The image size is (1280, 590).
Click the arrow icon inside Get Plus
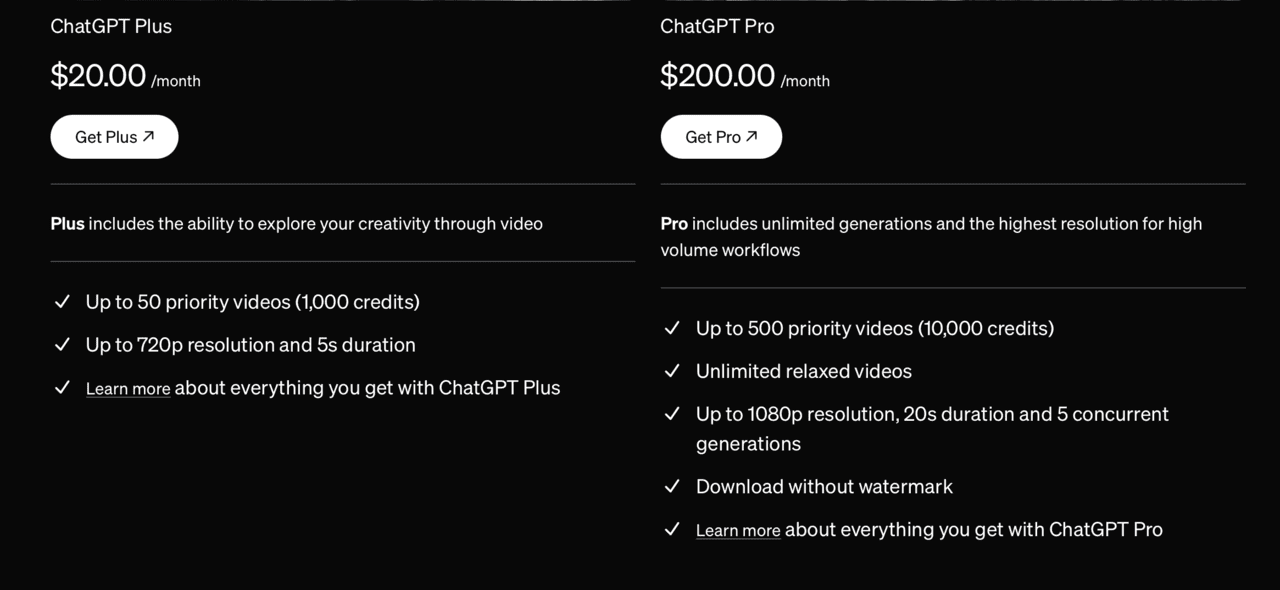click(148, 136)
